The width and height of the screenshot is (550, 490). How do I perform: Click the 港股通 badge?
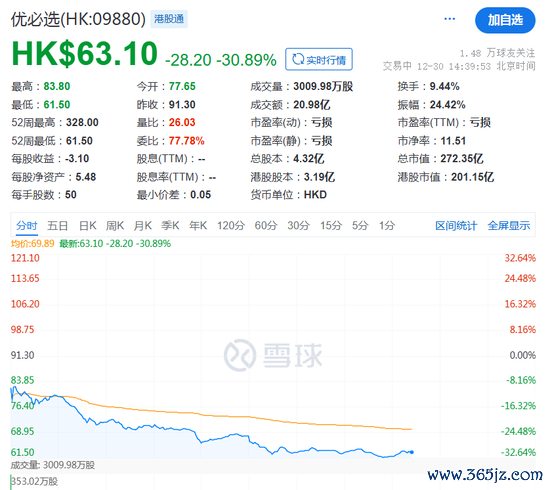click(169, 19)
